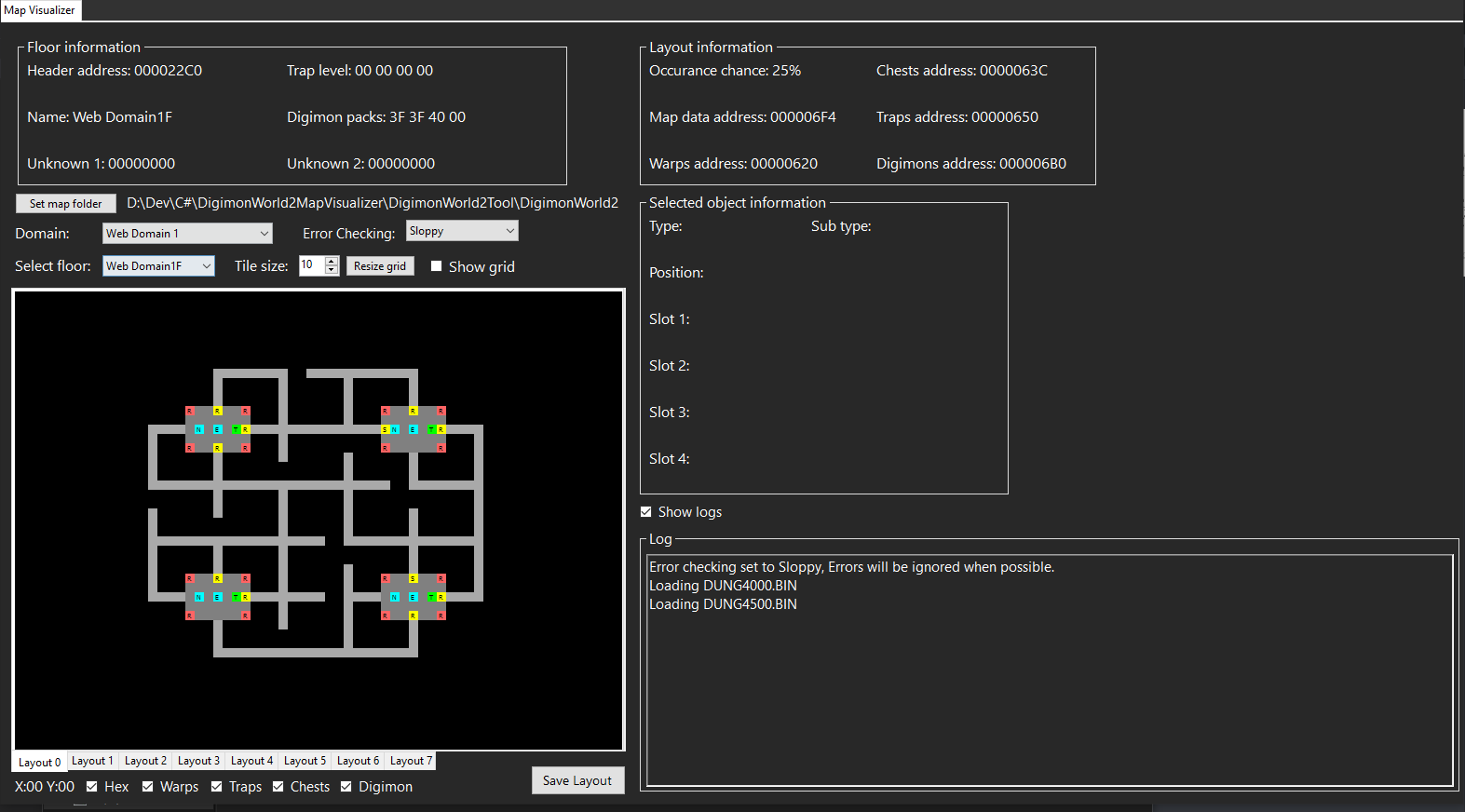Click the map folder path text
This screenshot has width=1465, height=812.
(x=373, y=202)
